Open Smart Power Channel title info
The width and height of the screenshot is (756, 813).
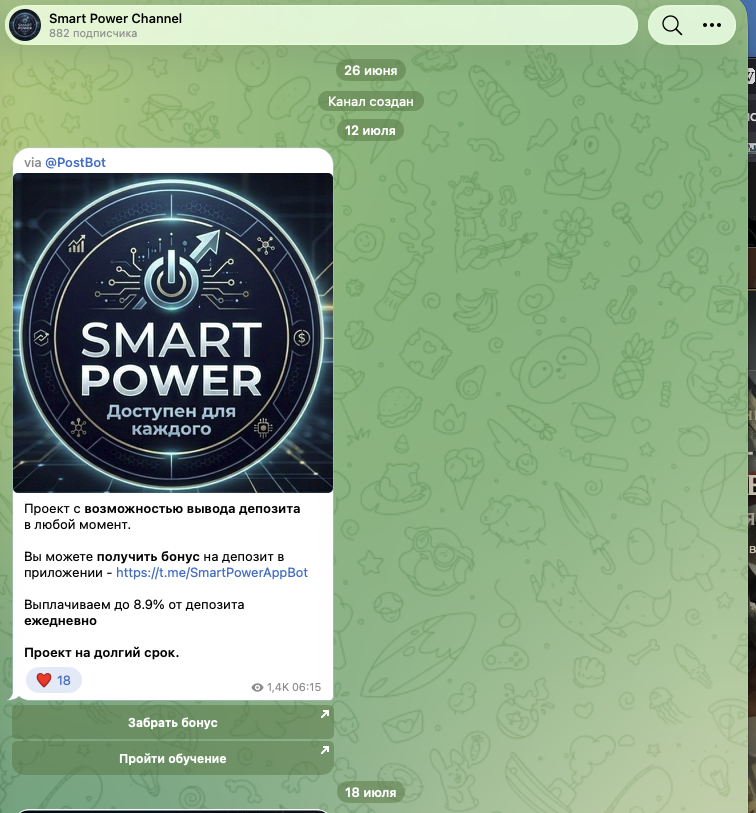pyautogui.click(x=115, y=19)
